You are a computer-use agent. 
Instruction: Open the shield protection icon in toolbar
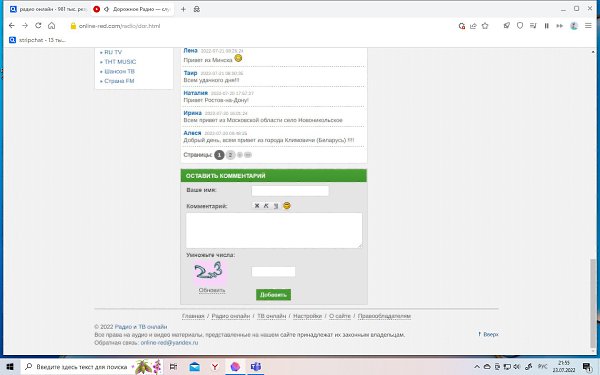coord(520,26)
